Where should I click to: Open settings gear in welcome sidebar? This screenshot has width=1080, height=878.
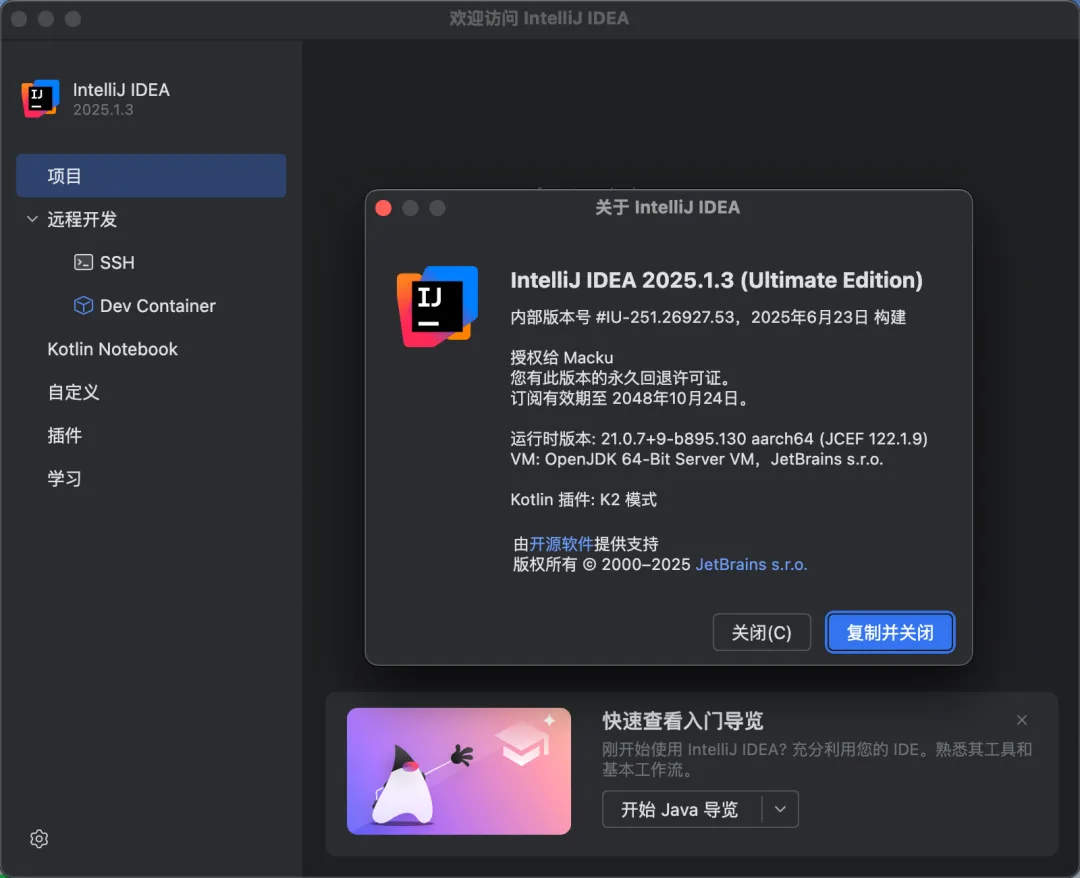point(39,838)
